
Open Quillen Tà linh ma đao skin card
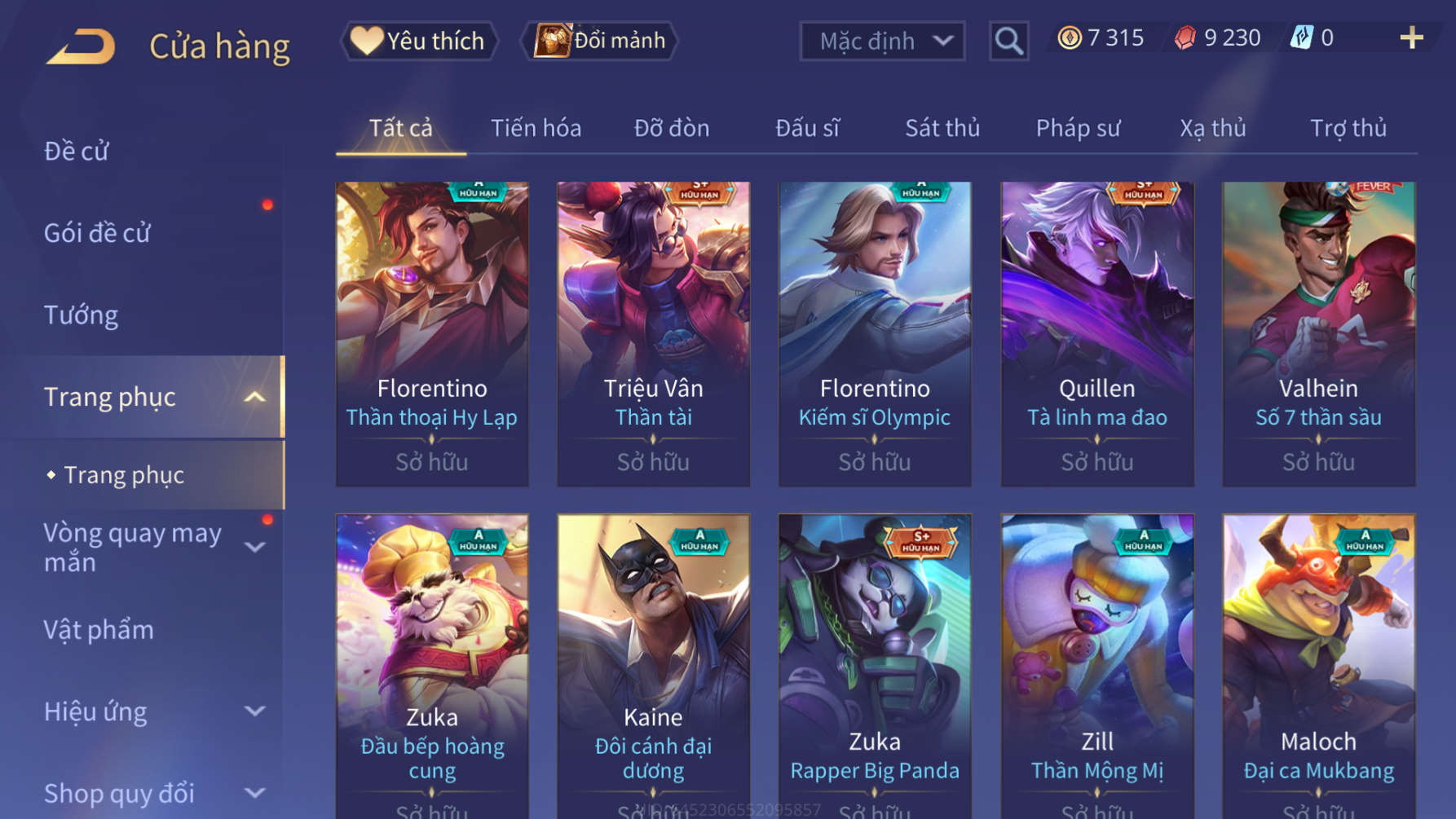[x=1096, y=334]
